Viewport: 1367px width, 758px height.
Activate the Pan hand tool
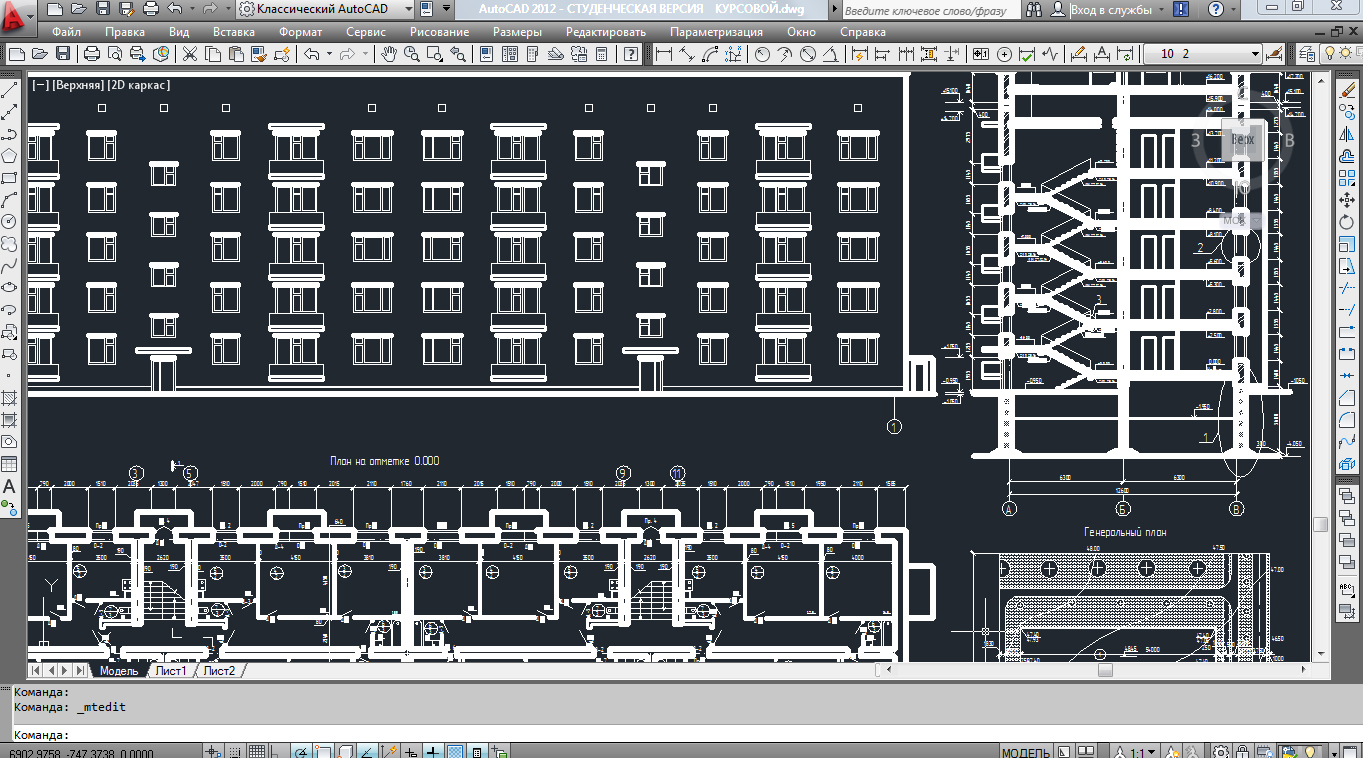(x=389, y=54)
